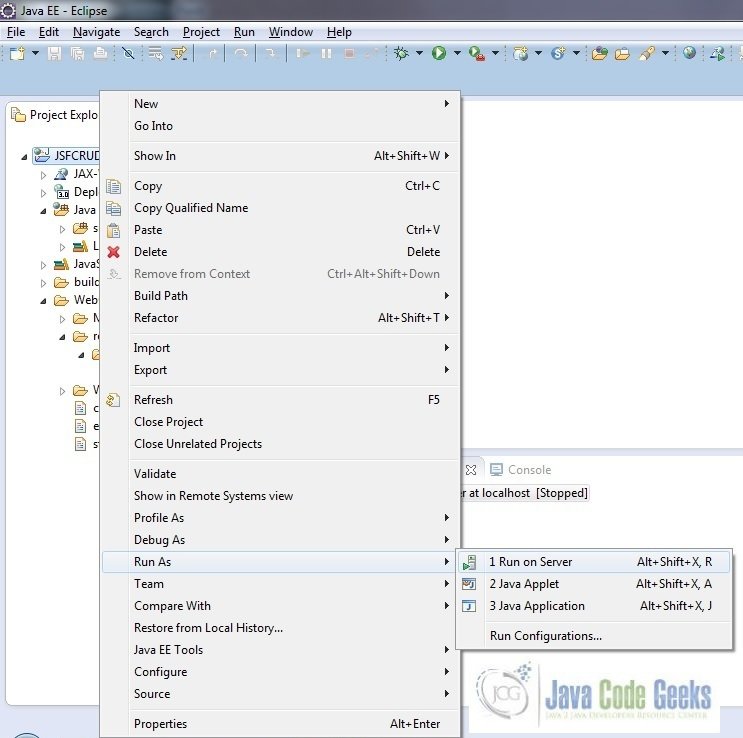This screenshot has width=743, height=738.
Task: Choose 3 Java Application
Action: coord(594,606)
